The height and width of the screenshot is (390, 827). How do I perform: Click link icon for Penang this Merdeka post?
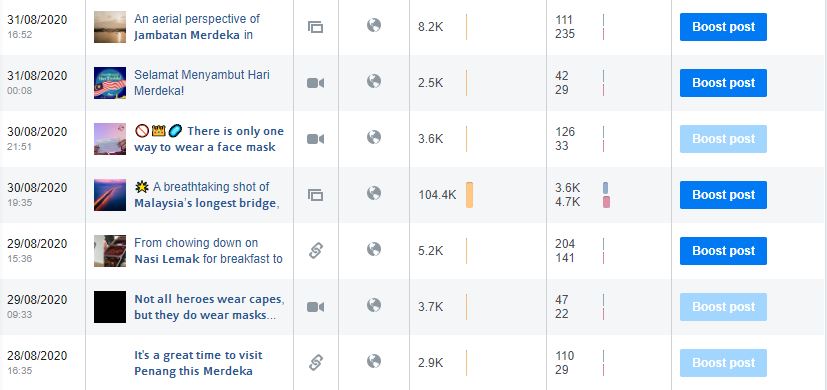tap(315, 363)
